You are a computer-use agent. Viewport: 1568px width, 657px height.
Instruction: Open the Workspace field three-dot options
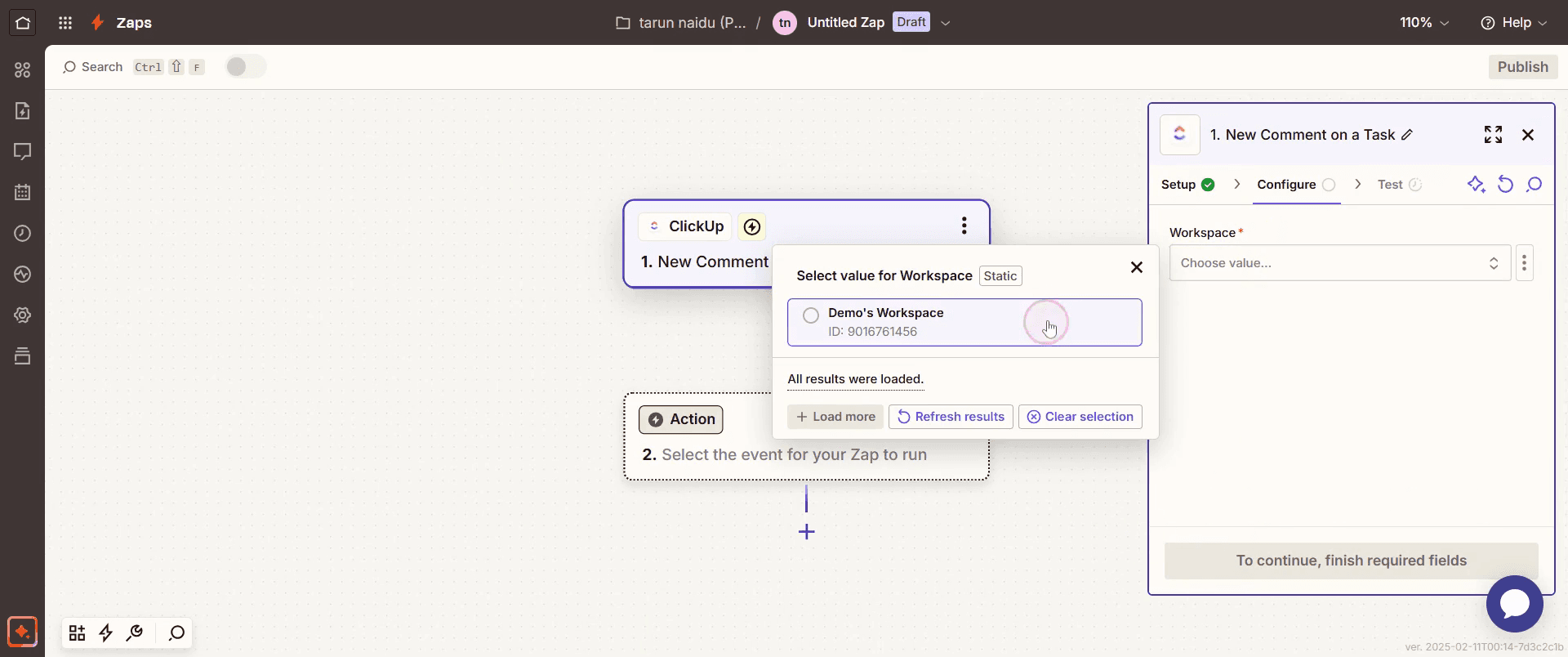pos(1524,263)
